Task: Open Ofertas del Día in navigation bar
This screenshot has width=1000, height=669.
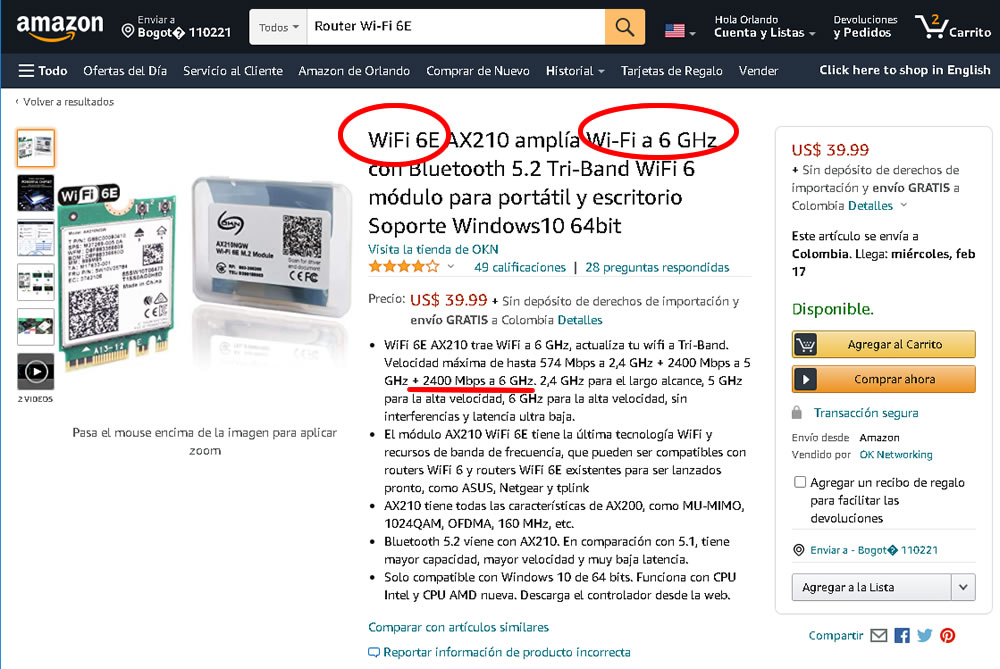Action: pos(125,71)
